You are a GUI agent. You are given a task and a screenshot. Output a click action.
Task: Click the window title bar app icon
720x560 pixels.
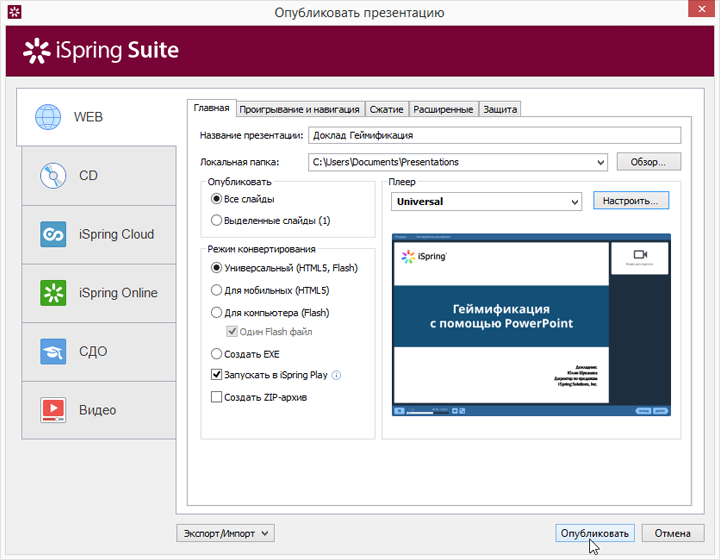coord(15,12)
